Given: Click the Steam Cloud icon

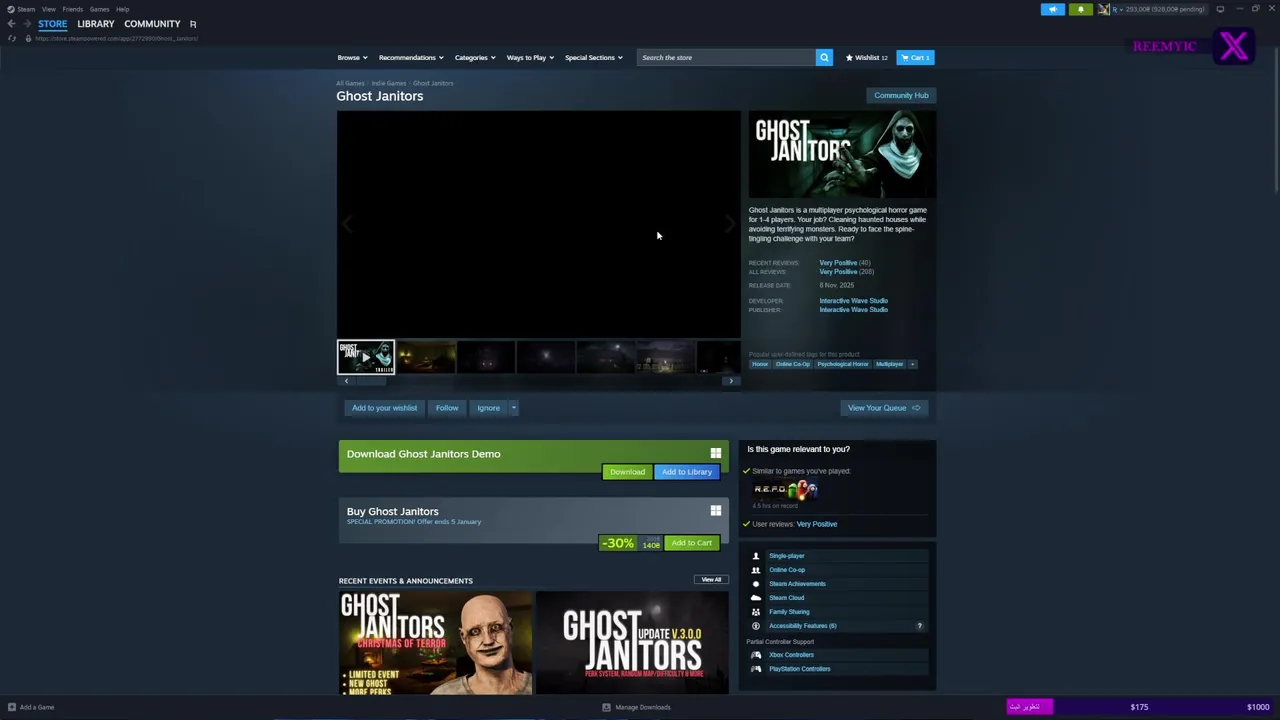Looking at the screenshot, I should point(756,598).
